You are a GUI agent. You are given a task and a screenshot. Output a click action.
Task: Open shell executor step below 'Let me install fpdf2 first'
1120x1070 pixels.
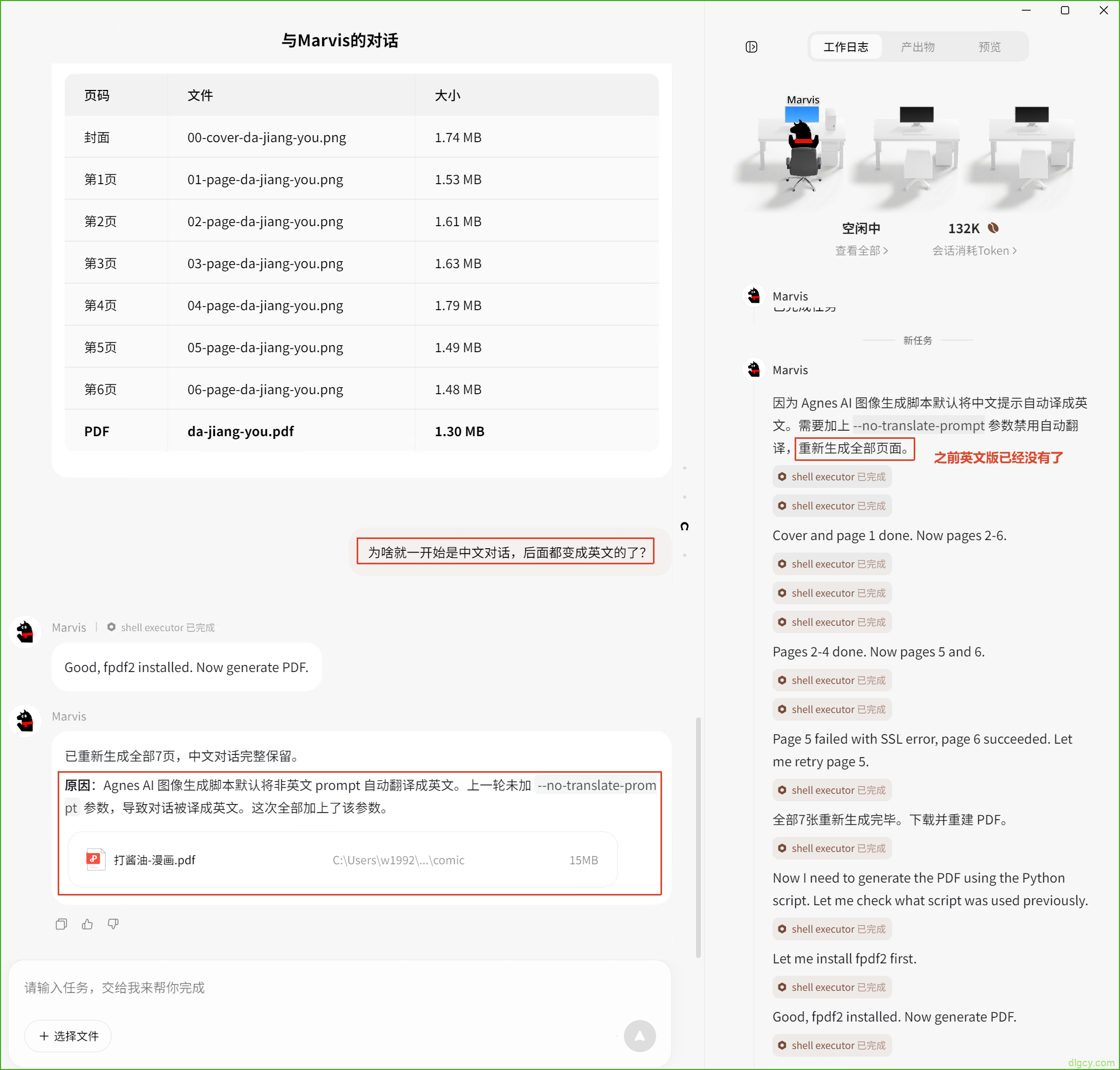[x=832, y=987]
